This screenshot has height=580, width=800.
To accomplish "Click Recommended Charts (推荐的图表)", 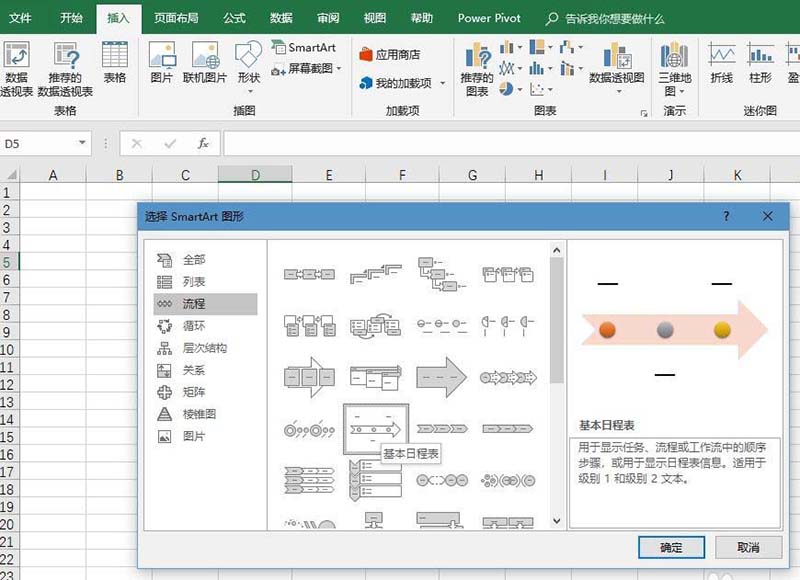I will click(x=477, y=69).
